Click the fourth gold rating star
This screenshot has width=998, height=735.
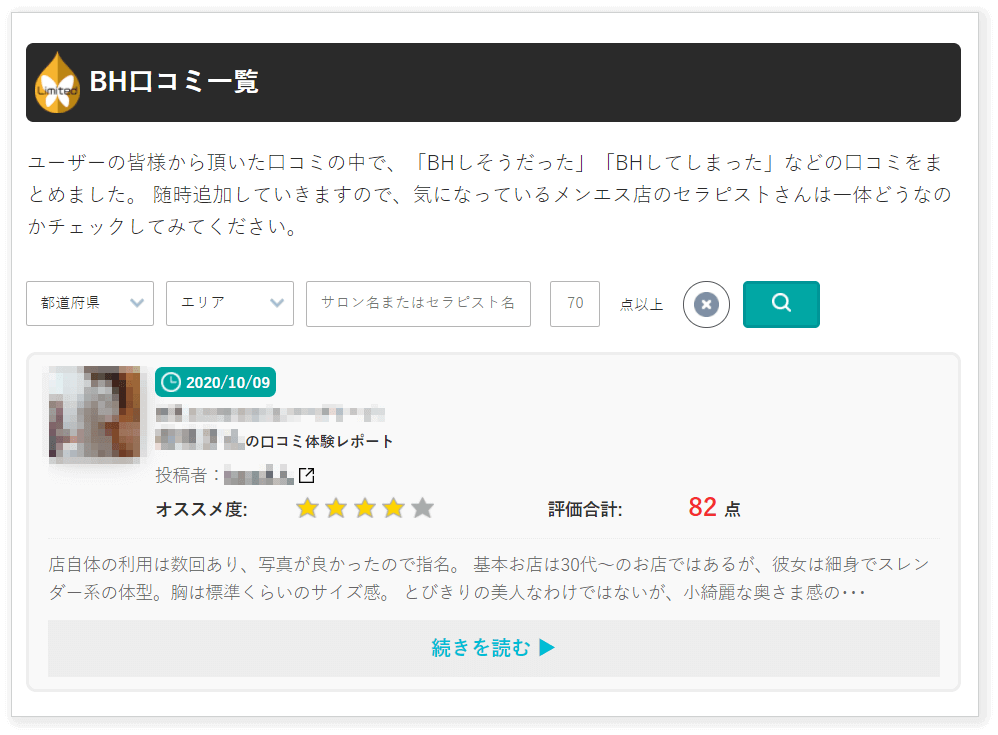coord(393,509)
